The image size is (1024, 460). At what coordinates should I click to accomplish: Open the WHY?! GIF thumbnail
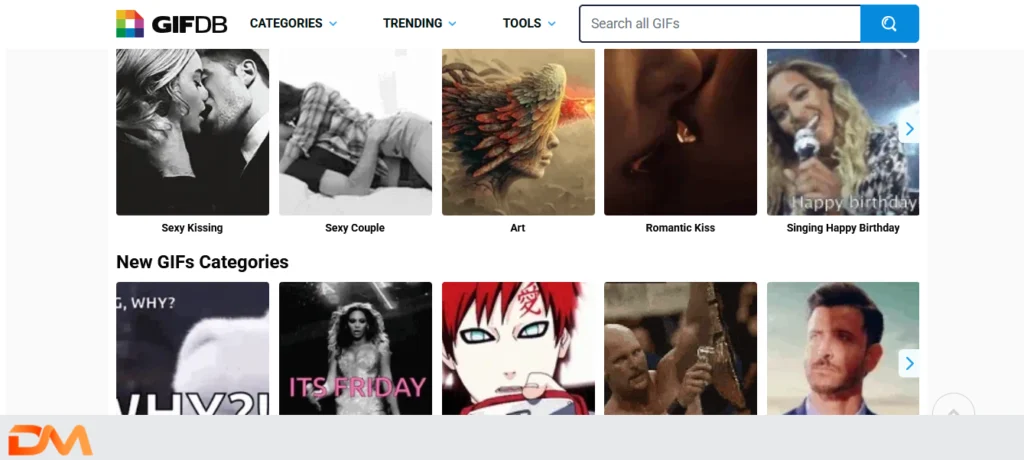(192, 348)
